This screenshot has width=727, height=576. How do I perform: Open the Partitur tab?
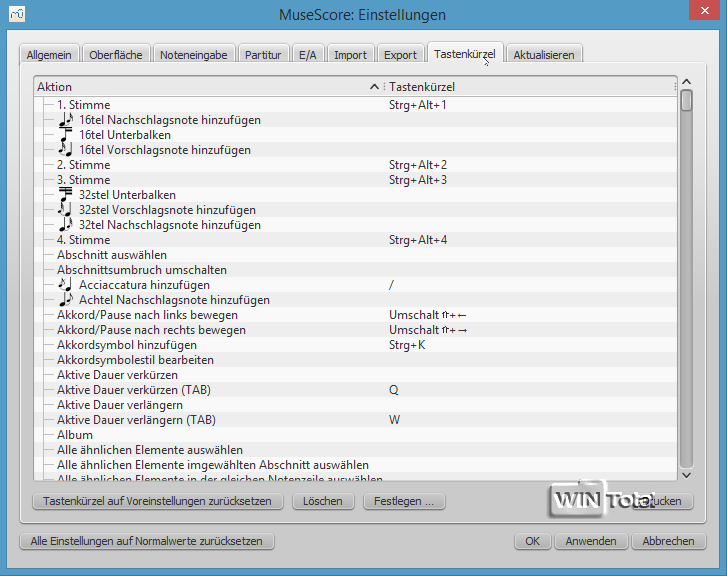(x=263, y=55)
